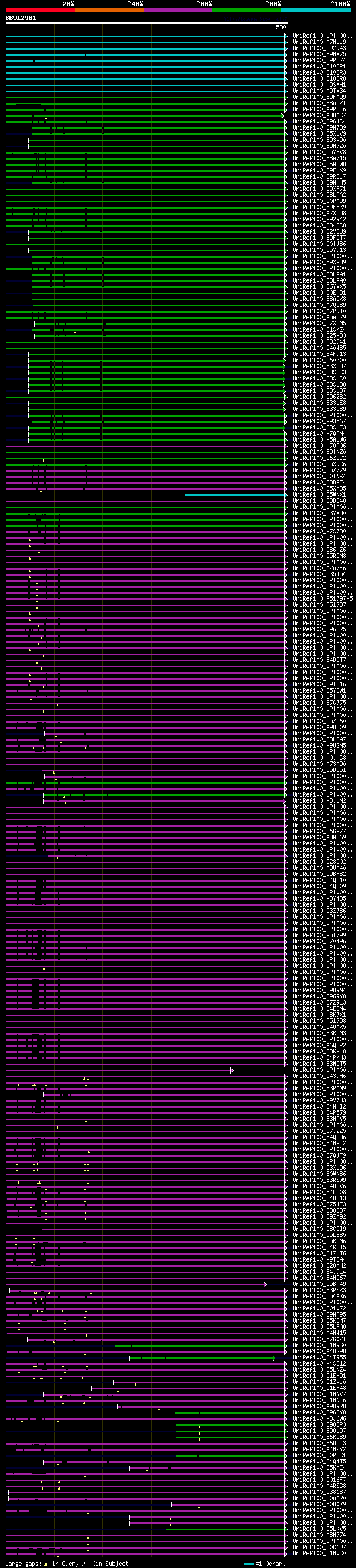Select the UniRef100_B9GJS4 label
Viewport: 356px width, 1568px height.
click(x=319, y=121)
